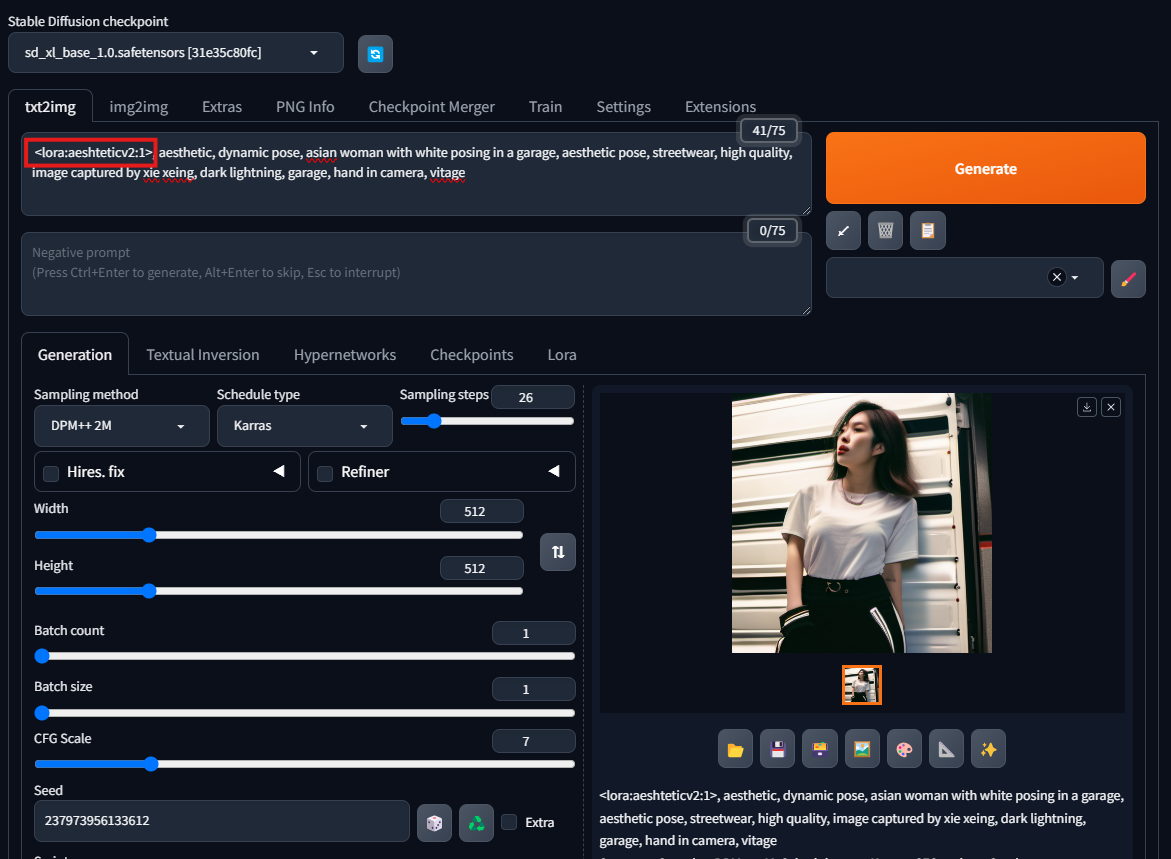Viewport: 1171px width, 859px height.
Task: Open the Settings tab
Action: 624,107
